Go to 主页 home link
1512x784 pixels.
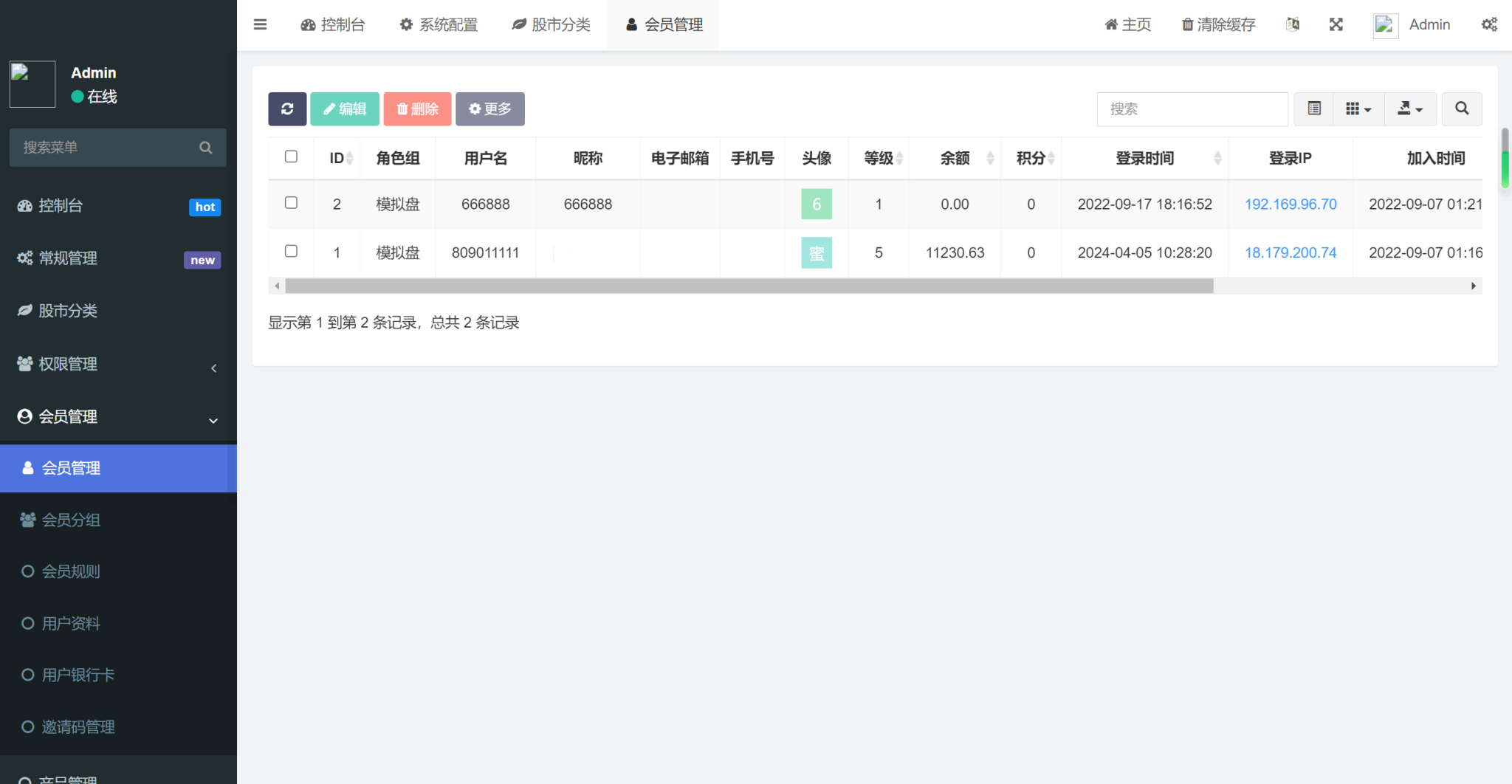pyautogui.click(x=1128, y=25)
